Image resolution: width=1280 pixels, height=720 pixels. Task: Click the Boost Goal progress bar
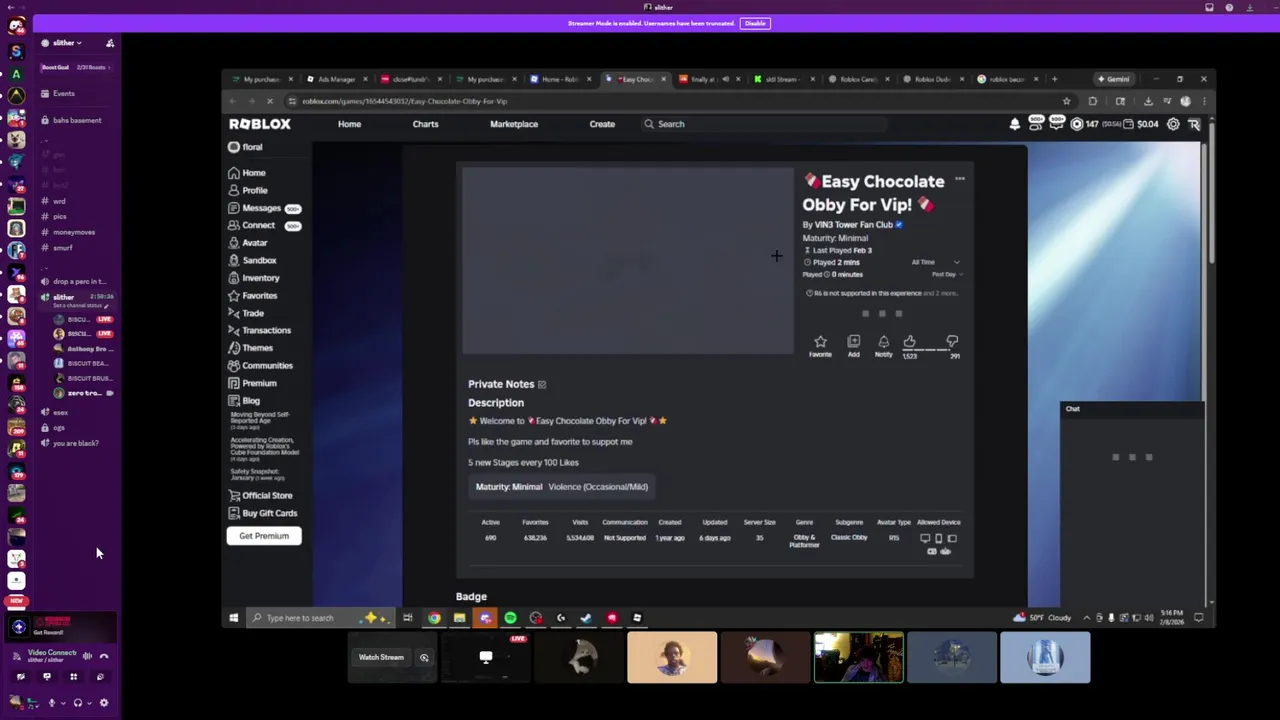pyautogui.click(x=77, y=67)
